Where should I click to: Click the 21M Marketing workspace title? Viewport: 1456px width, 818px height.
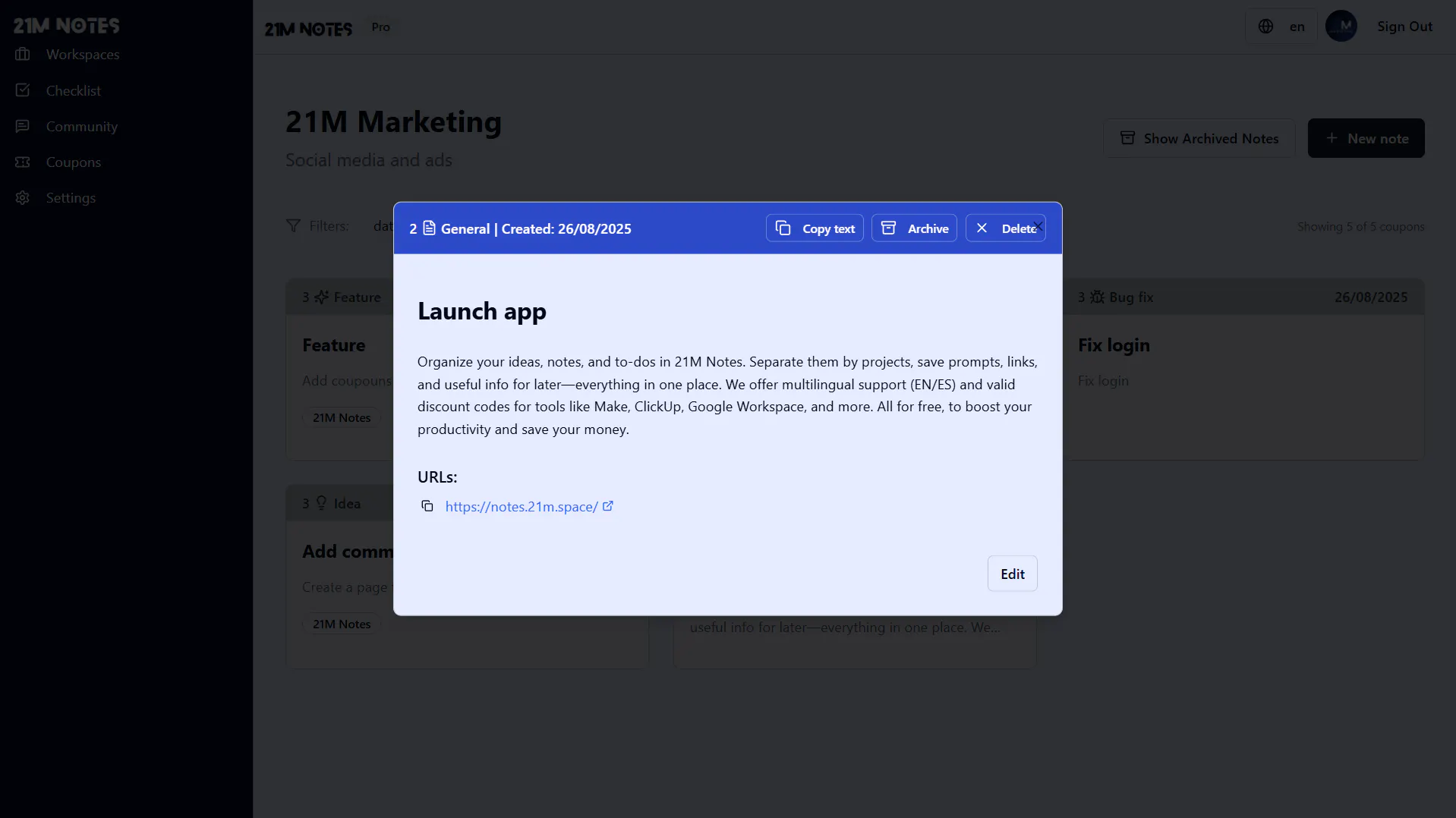[x=393, y=122]
